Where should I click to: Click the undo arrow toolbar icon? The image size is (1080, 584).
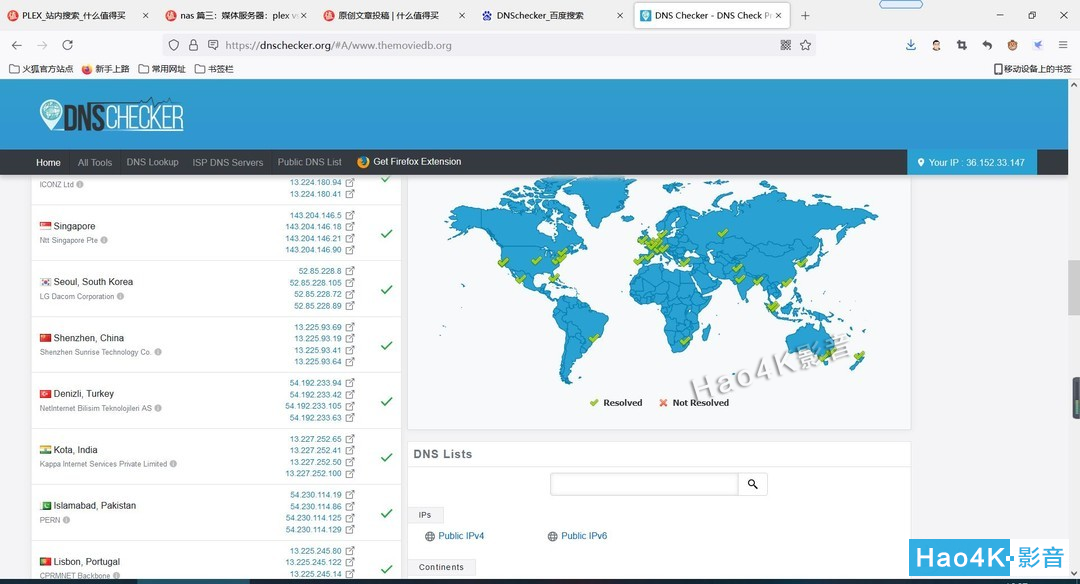(987, 45)
